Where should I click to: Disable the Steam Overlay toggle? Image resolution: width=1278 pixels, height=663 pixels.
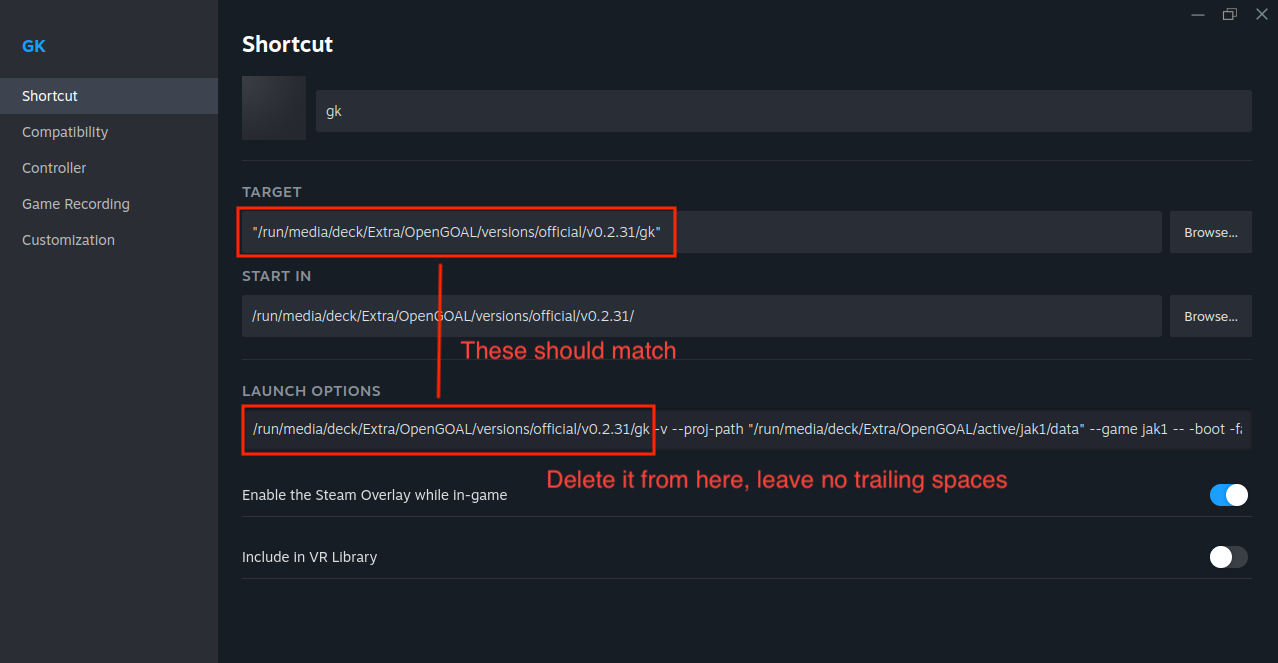(1229, 495)
